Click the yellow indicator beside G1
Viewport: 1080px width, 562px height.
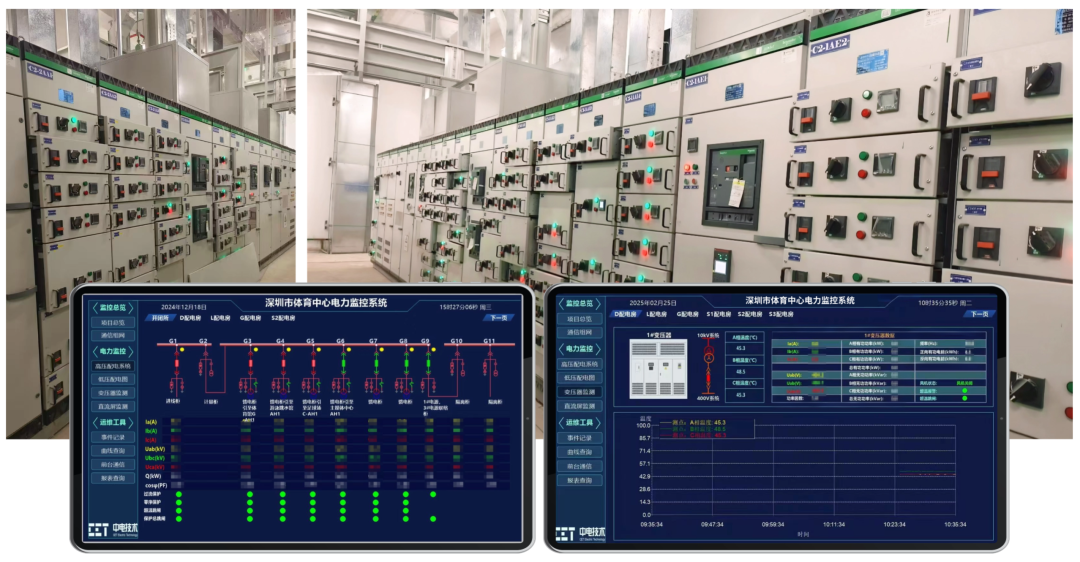(183, 350)
